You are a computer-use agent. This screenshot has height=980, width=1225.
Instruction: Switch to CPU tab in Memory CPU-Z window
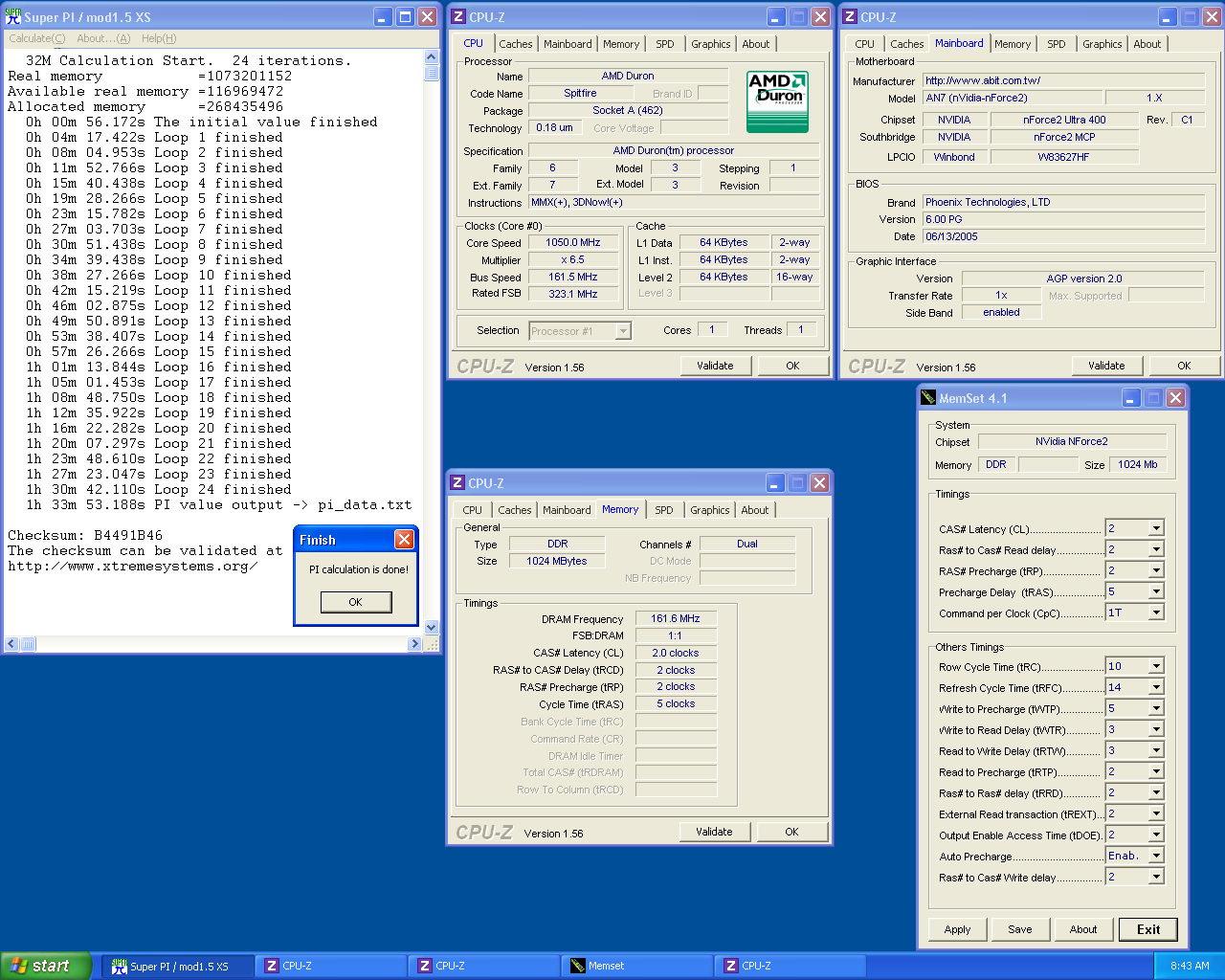(x=473, y=510)
